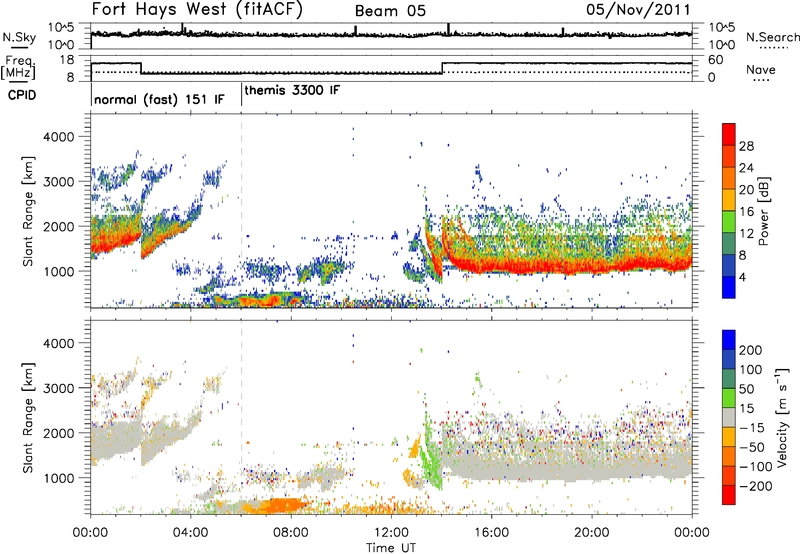Click power plot 'Slant Range [km]' axis label

pos(28,212)
